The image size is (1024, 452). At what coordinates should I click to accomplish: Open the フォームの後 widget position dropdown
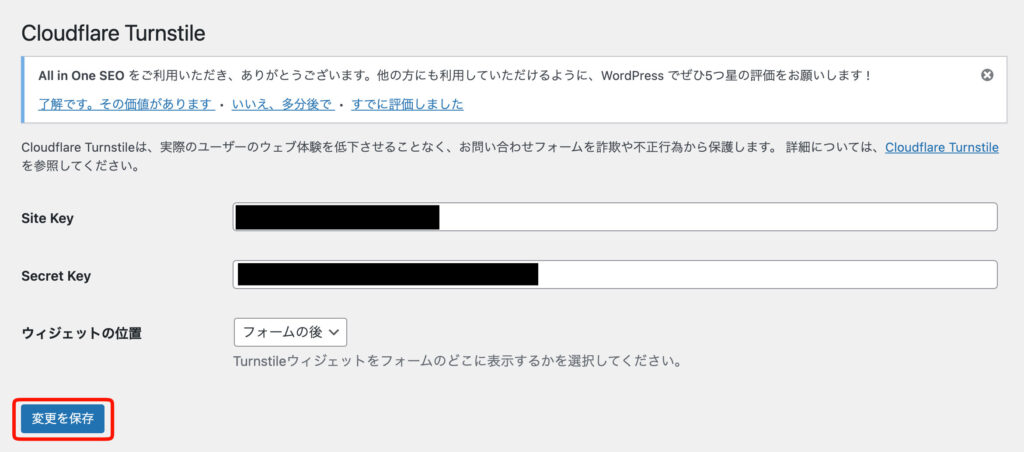click(x=290, y=332)
